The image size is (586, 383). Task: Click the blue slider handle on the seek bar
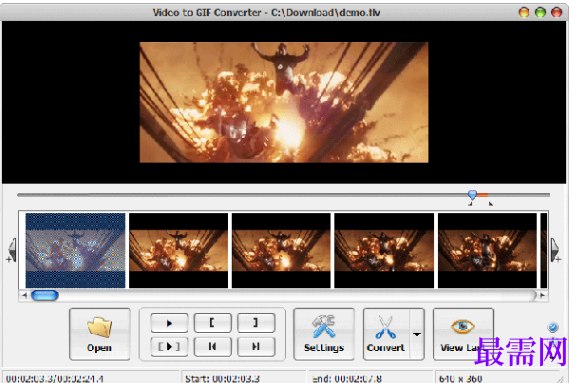point(472,195)
